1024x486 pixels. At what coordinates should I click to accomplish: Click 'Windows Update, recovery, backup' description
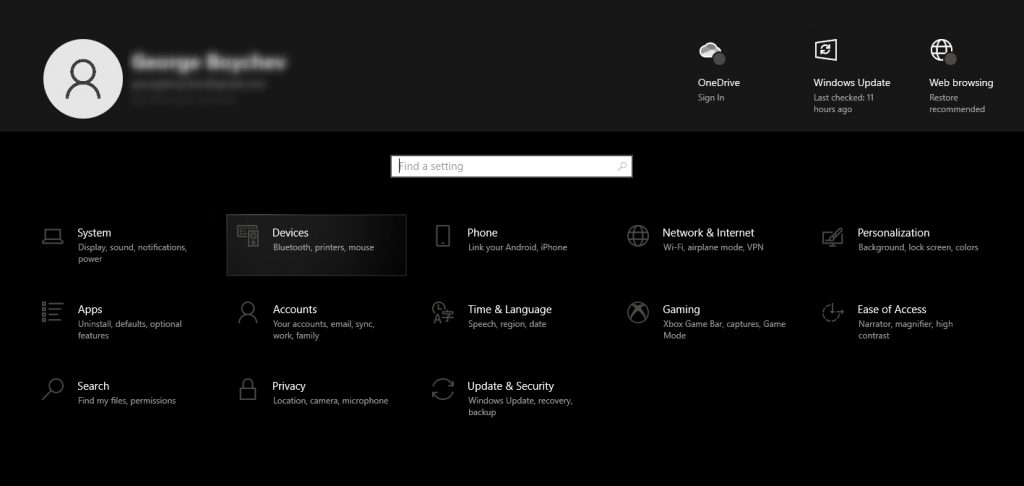coord(520,407)
